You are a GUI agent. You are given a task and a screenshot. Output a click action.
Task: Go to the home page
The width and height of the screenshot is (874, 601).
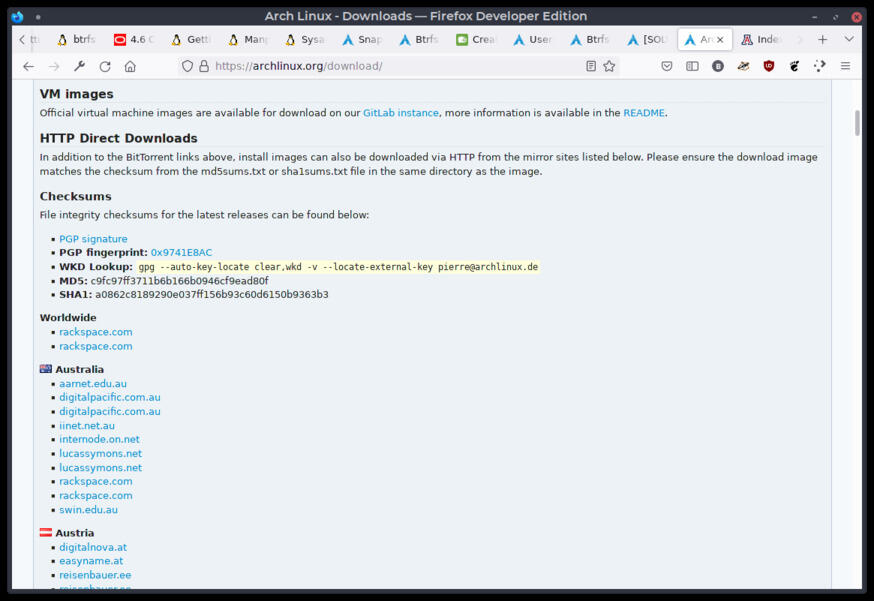click(130, 66)
